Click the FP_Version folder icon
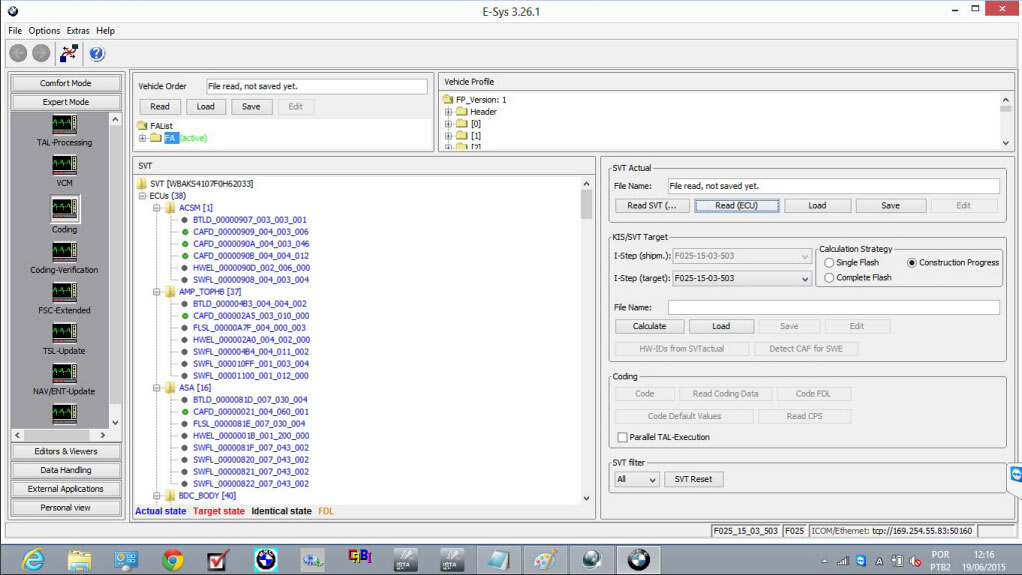This screenshot has width=1022, height=575. pyautogui.click(x=448, y=99)
